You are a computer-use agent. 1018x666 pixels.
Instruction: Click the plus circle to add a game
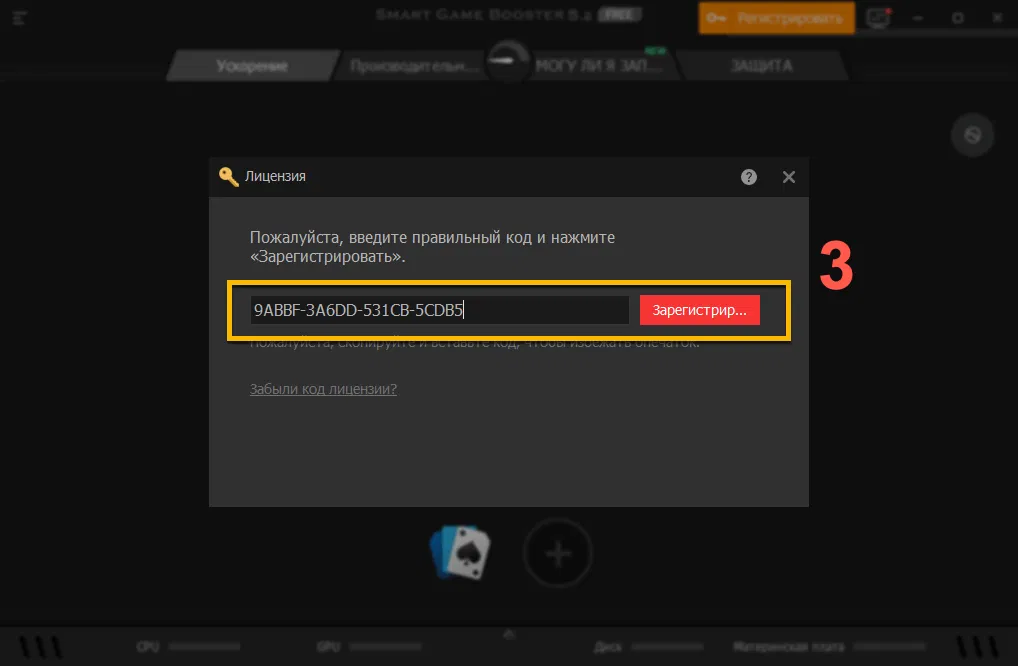[x=558, y=554]
